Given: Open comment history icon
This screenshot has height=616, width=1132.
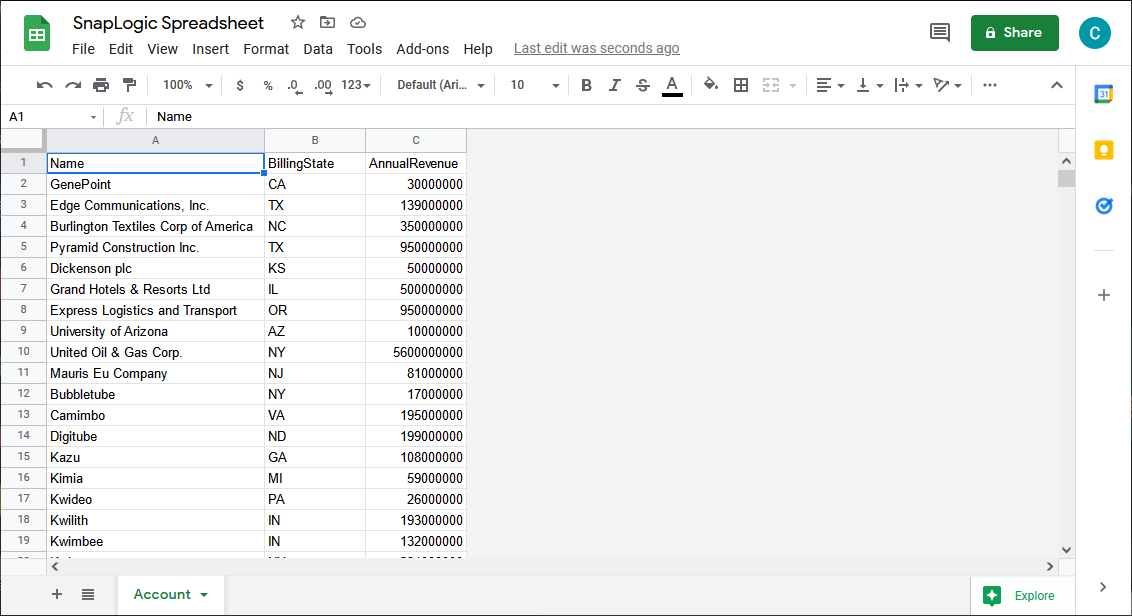Looking at the screenshot, I should tap(940, 33).
